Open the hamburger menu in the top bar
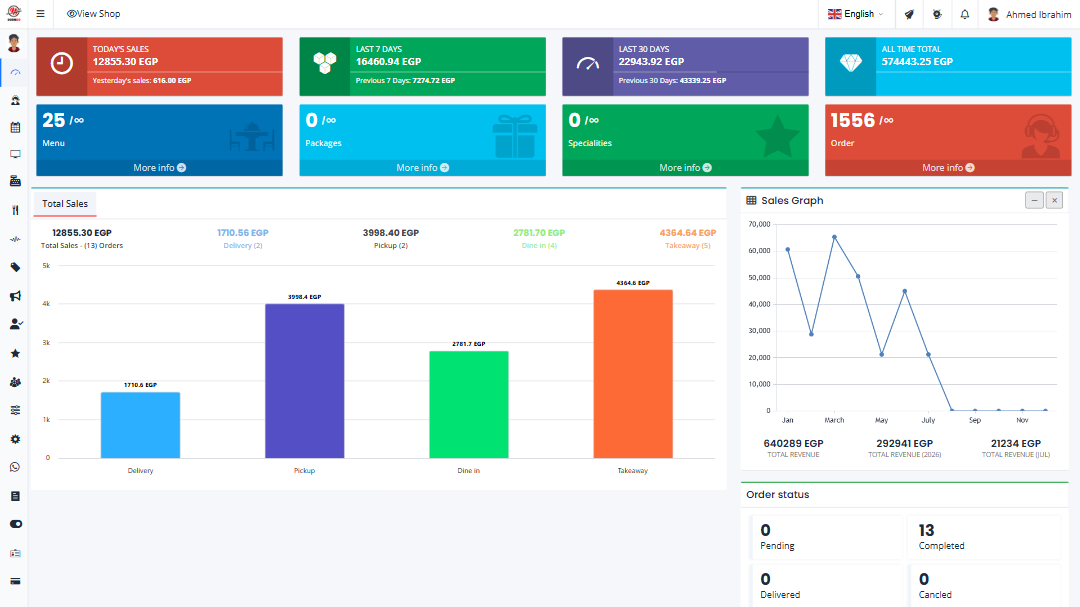 click(41, 14)
